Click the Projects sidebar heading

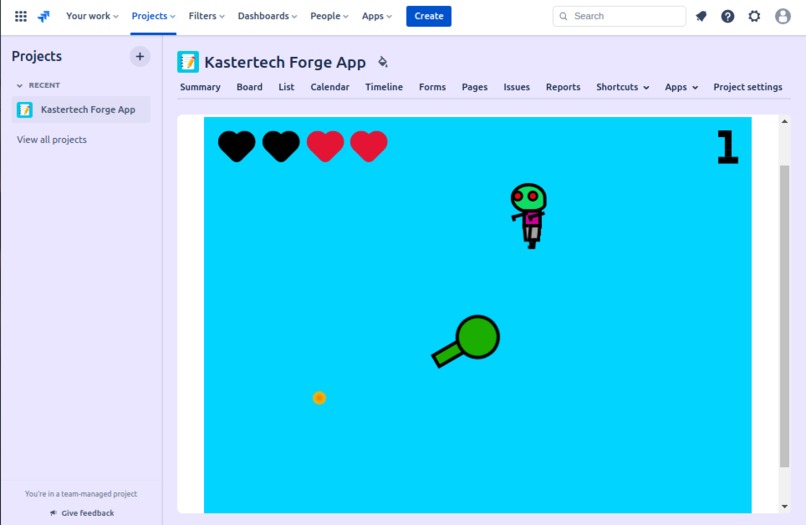(37, 57)
